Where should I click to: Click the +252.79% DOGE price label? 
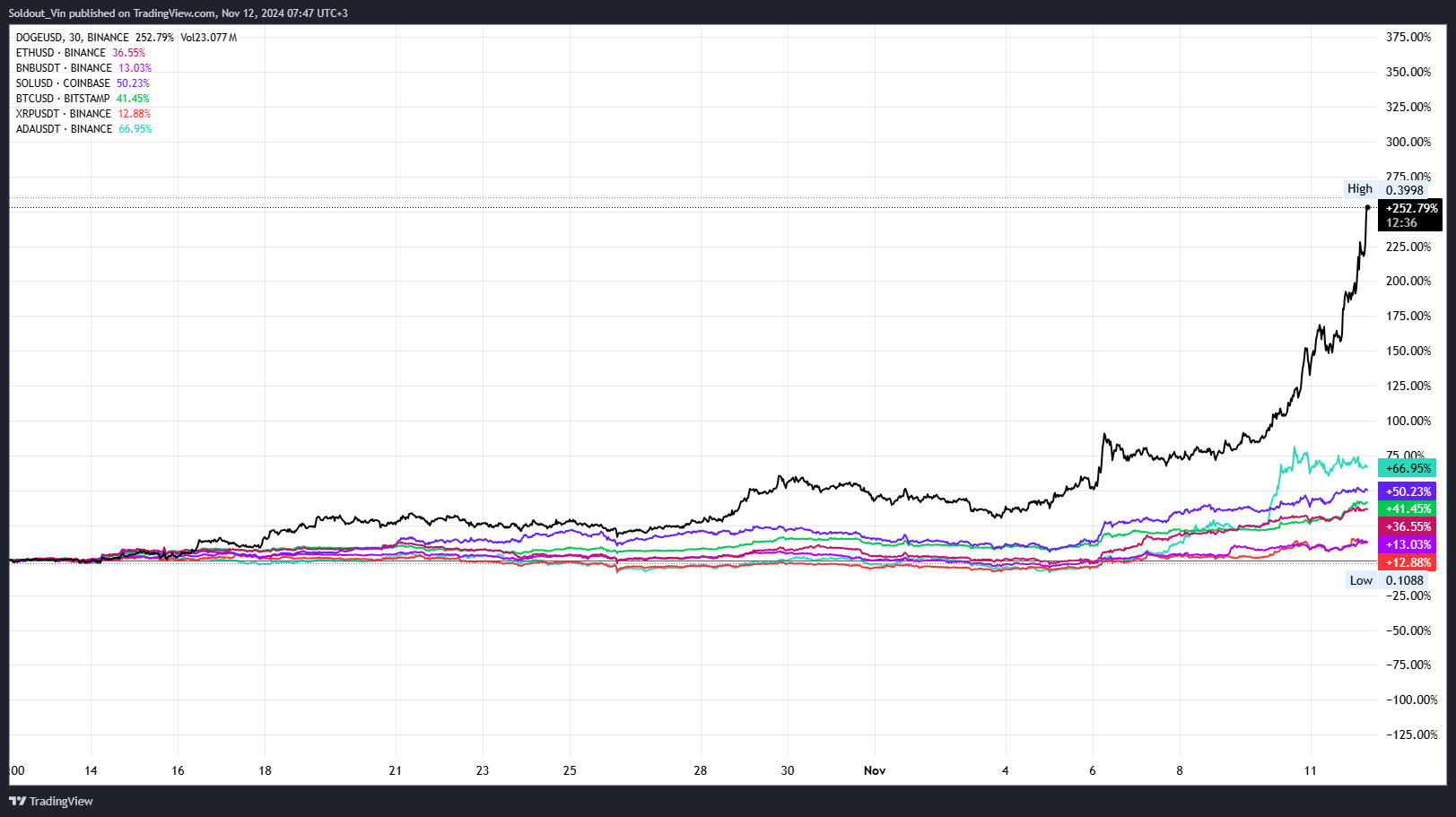1410,215
